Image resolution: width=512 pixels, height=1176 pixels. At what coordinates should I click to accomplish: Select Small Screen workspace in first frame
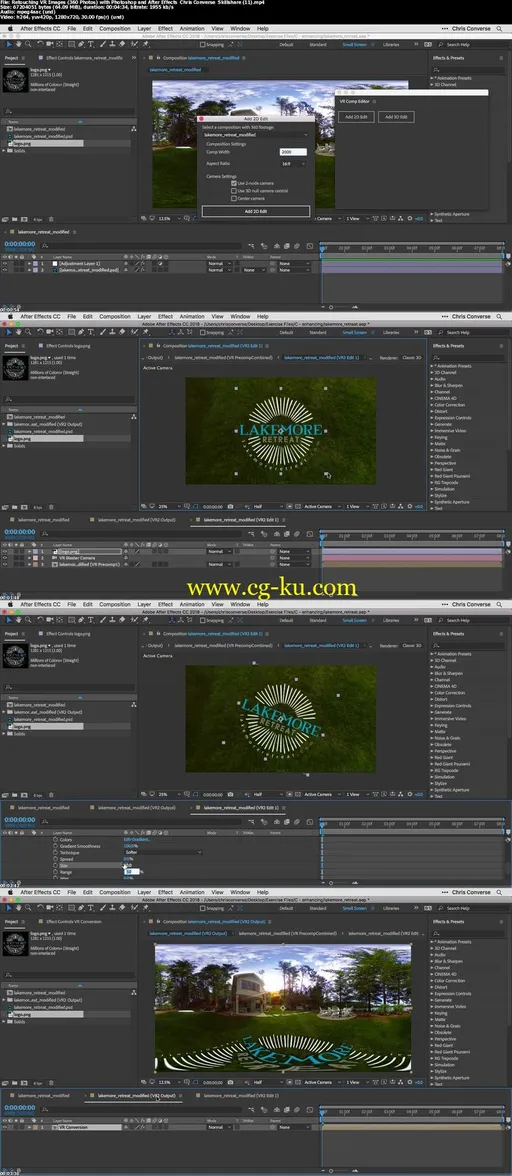(355, 44)
